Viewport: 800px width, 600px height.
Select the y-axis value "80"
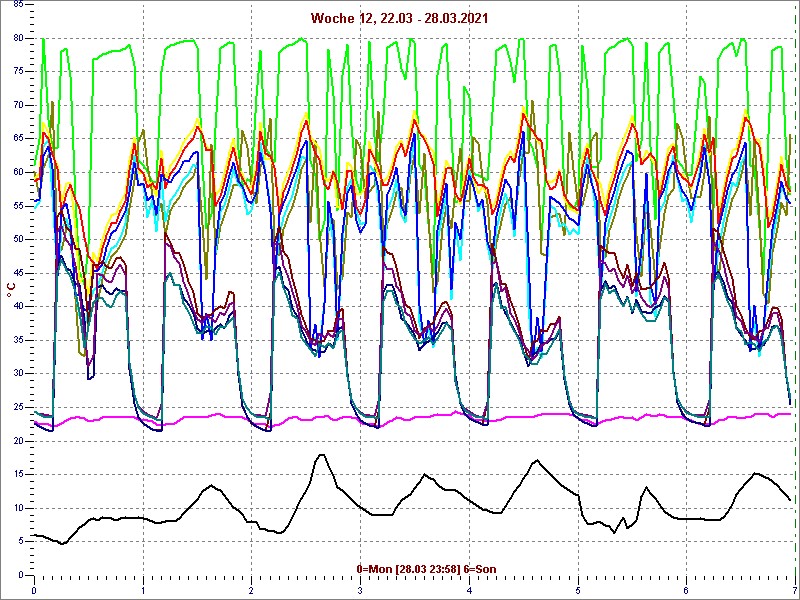point(18,38)
